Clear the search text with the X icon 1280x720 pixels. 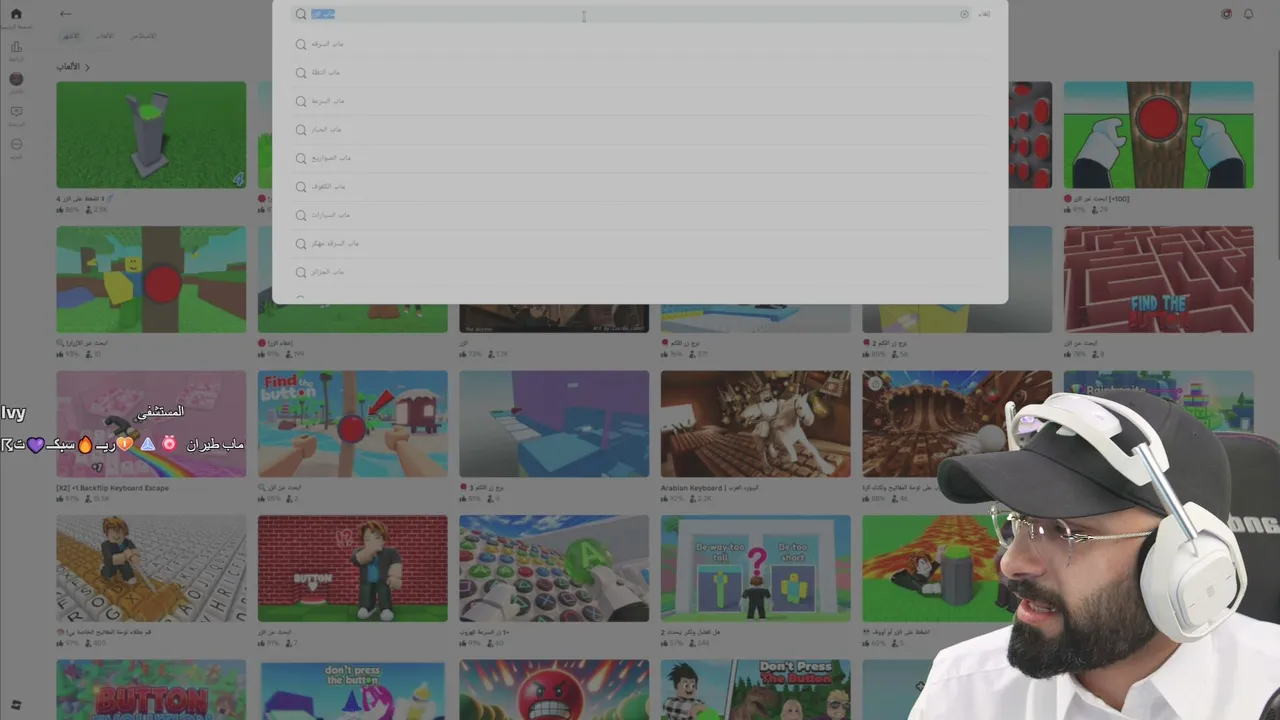click(x=964, y=14)
